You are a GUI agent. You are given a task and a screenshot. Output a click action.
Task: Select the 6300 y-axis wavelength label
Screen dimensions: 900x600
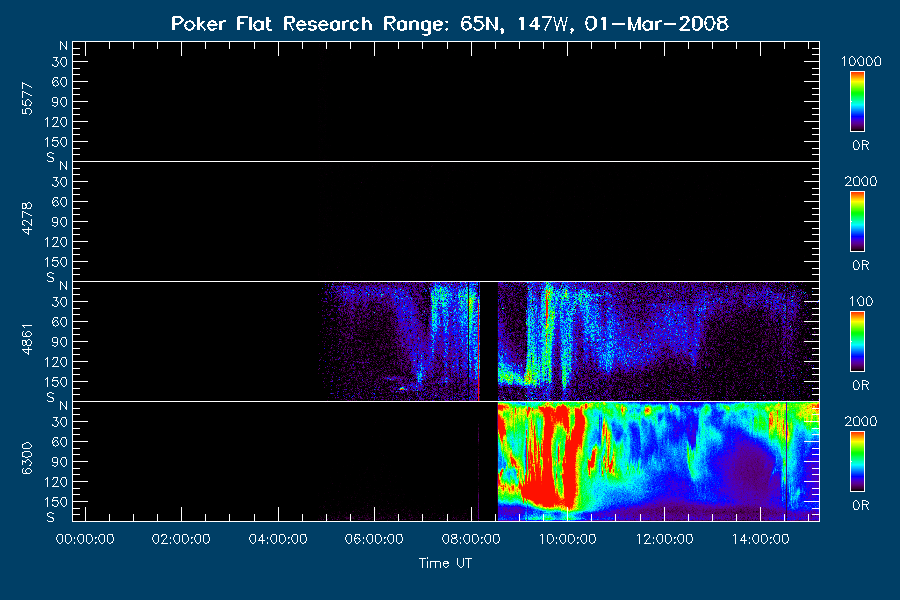(27, 459)
